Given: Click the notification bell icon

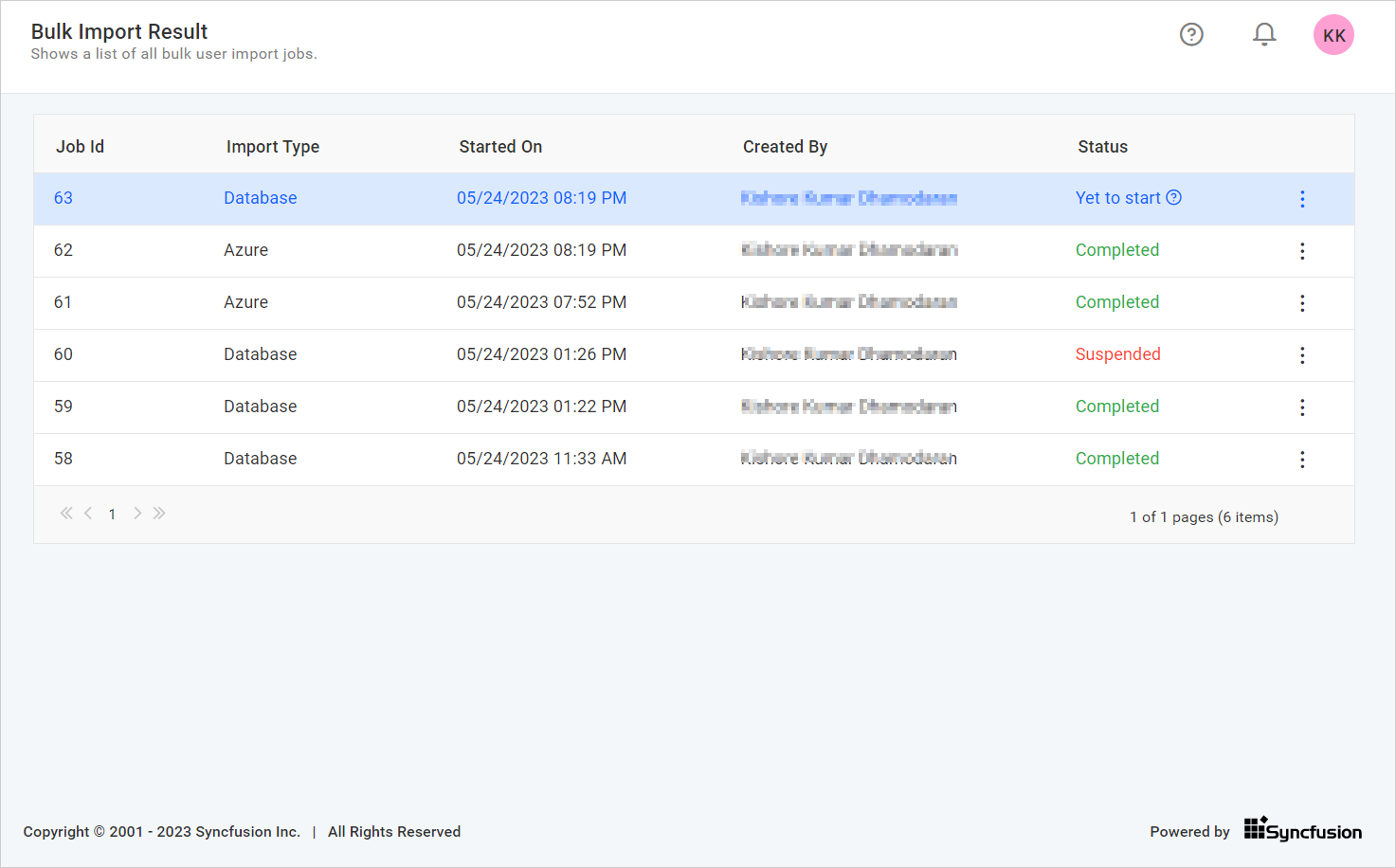Looking at the screenshot, I should [1264, 33].
